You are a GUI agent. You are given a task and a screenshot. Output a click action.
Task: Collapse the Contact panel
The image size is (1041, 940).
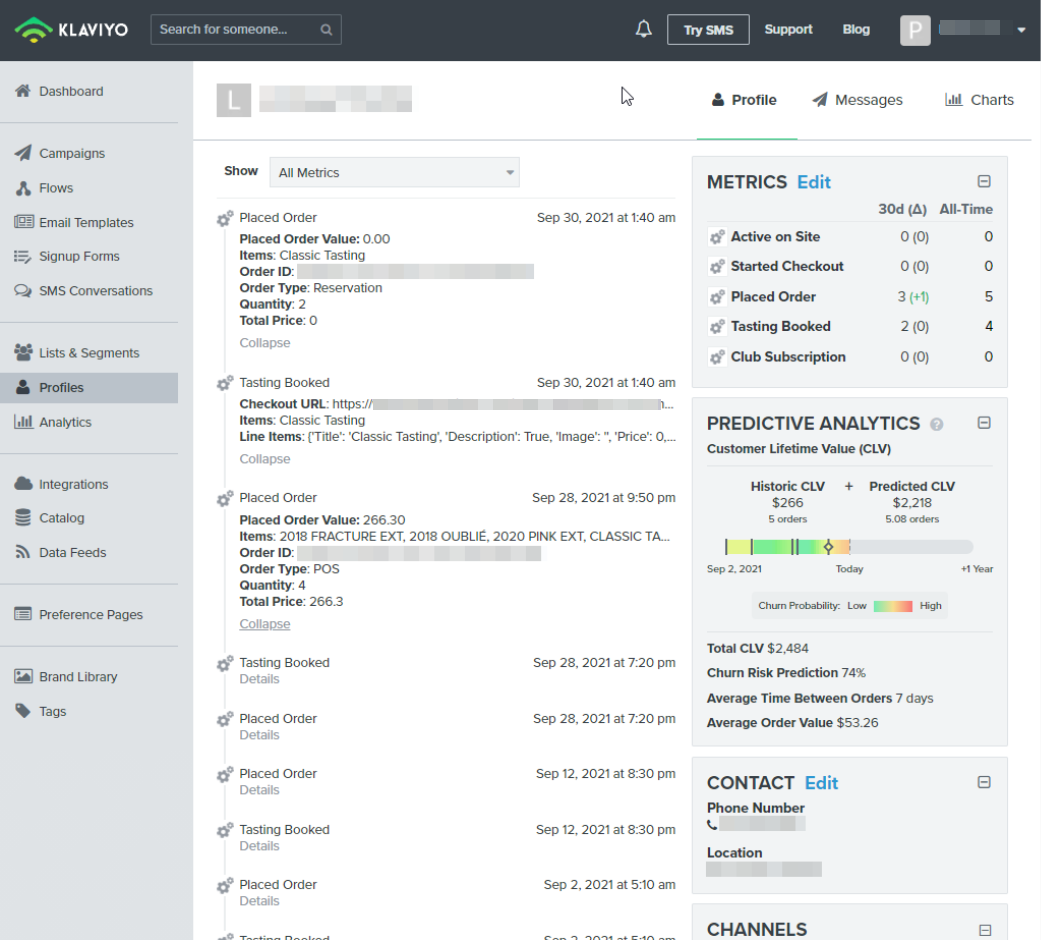point(984,782)
